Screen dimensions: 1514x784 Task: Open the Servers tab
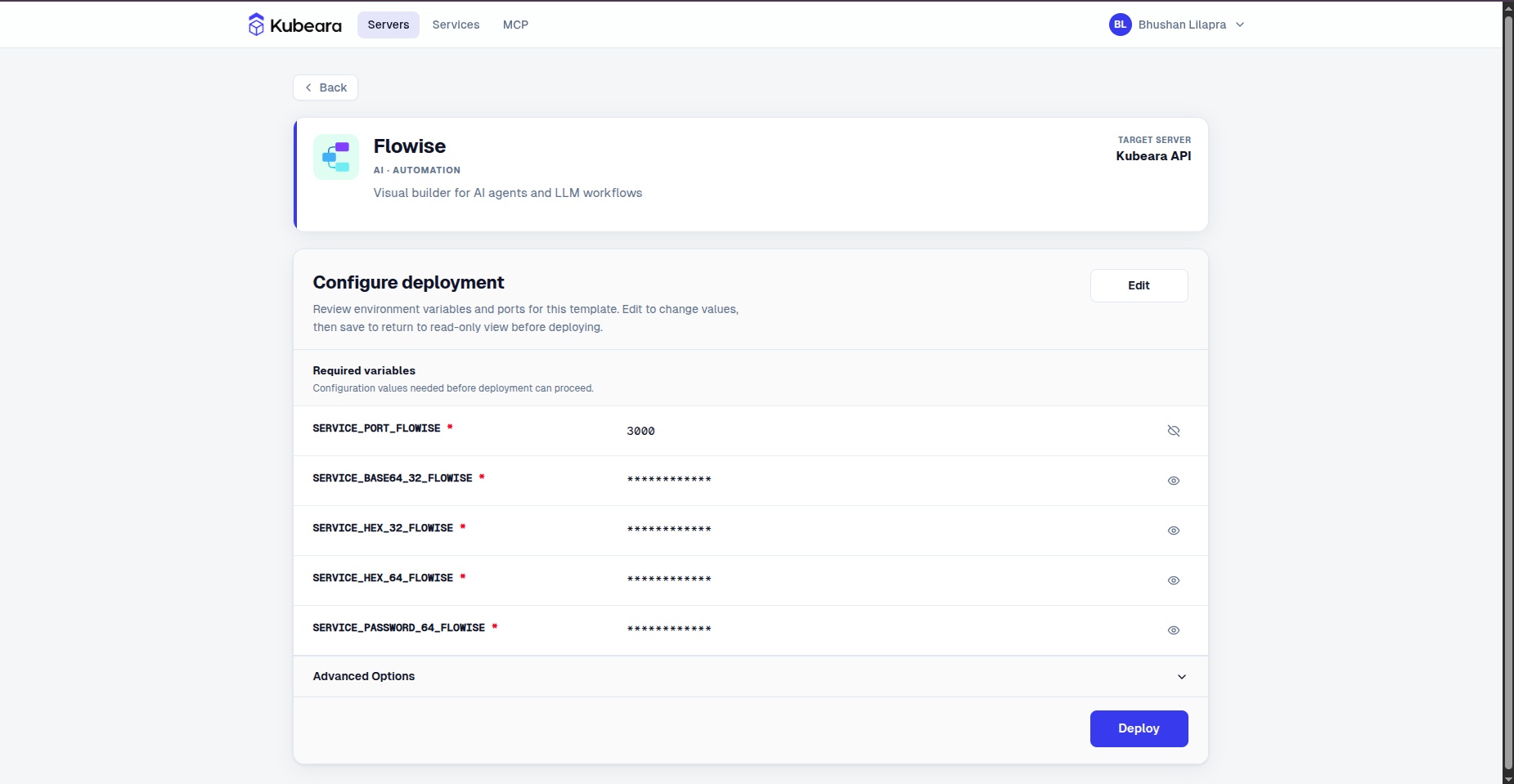(389, 25)
